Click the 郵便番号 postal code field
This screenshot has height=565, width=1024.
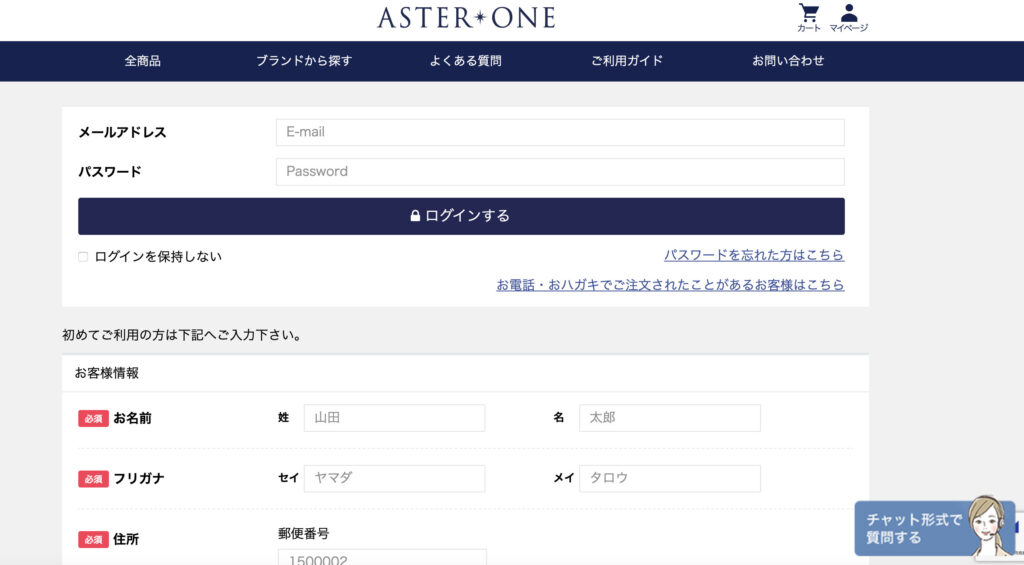pyautogui.click(x=382, y=557)
